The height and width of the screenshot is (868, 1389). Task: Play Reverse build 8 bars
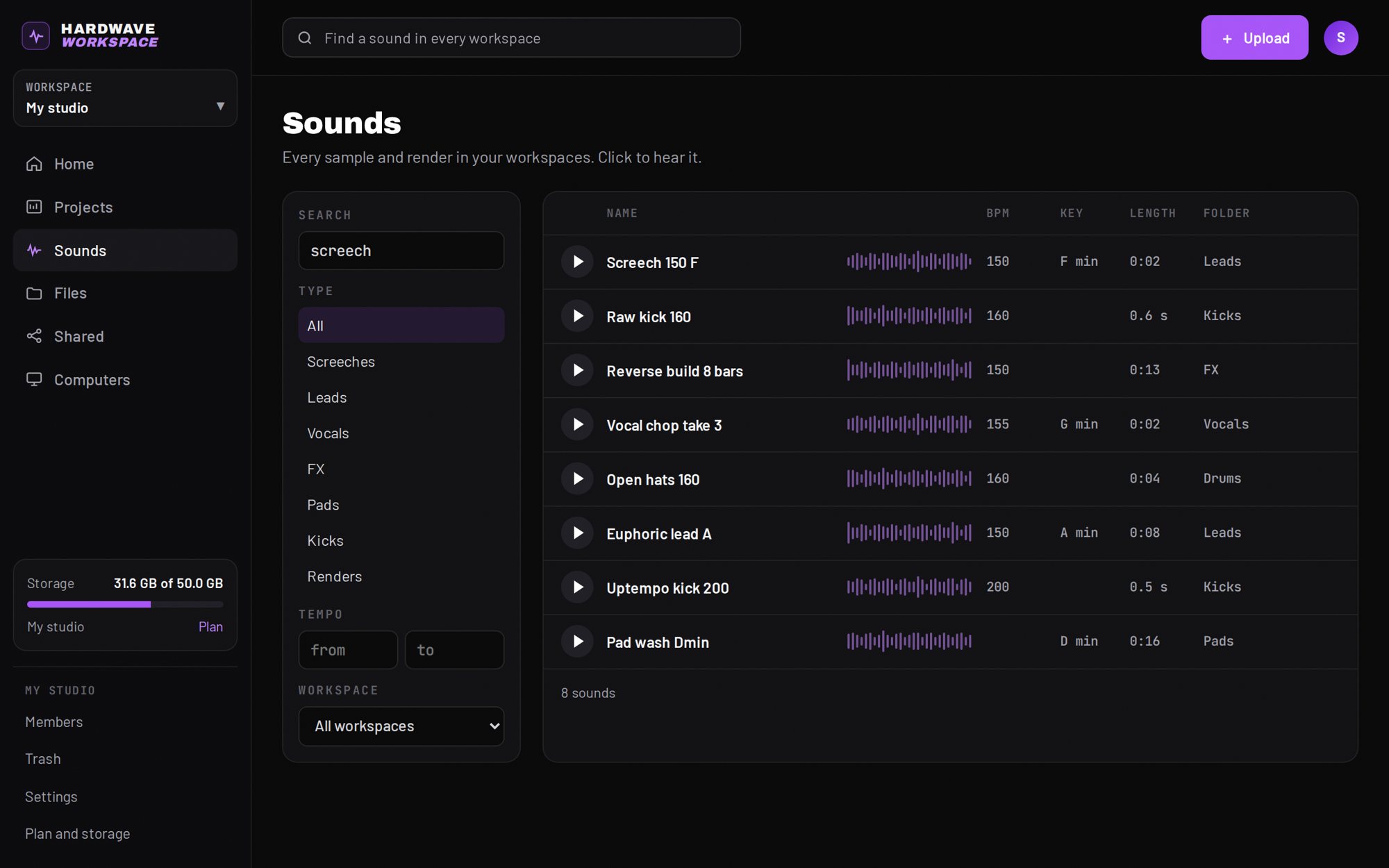point(577,370)
